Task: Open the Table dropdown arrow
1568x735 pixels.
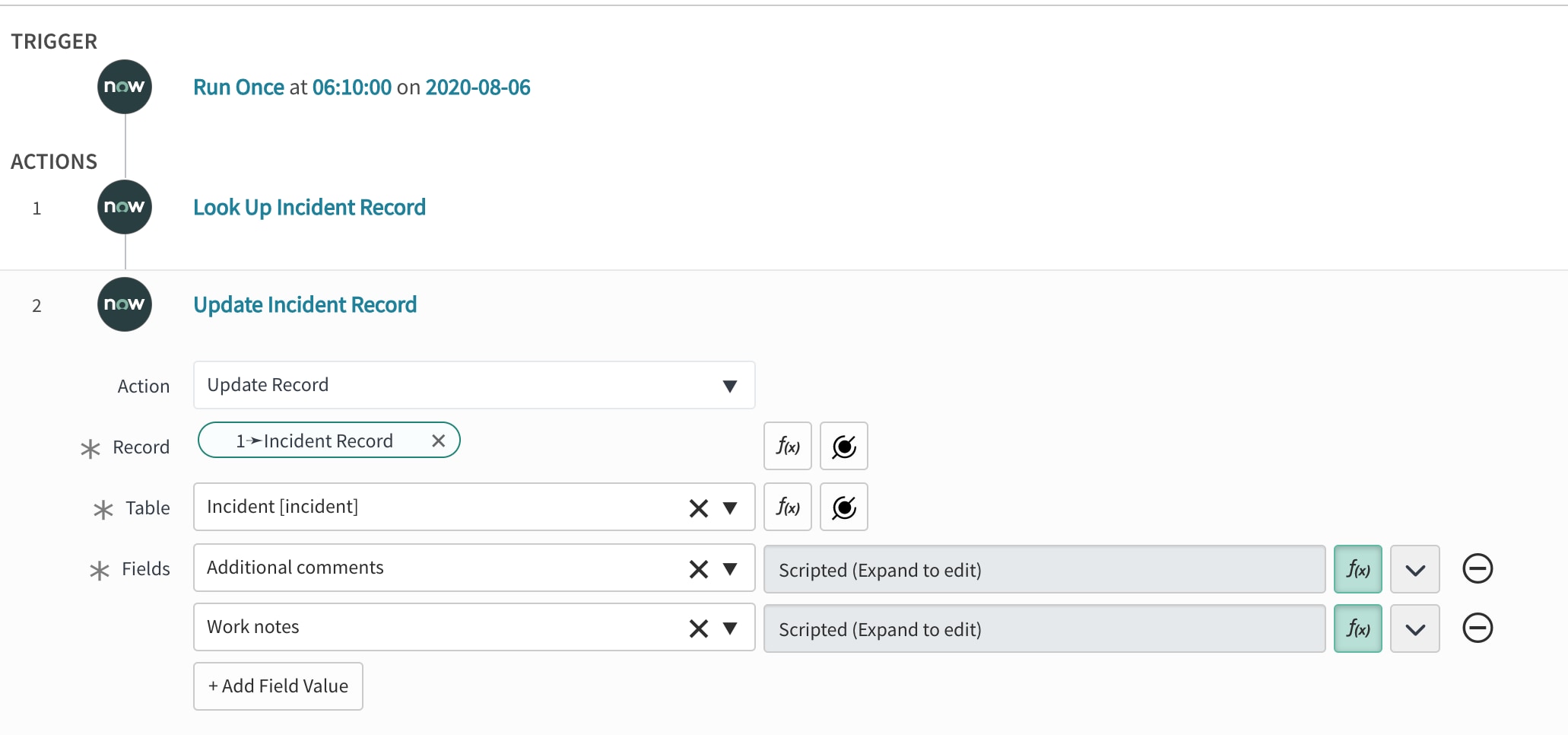Action: click(730, 508)
